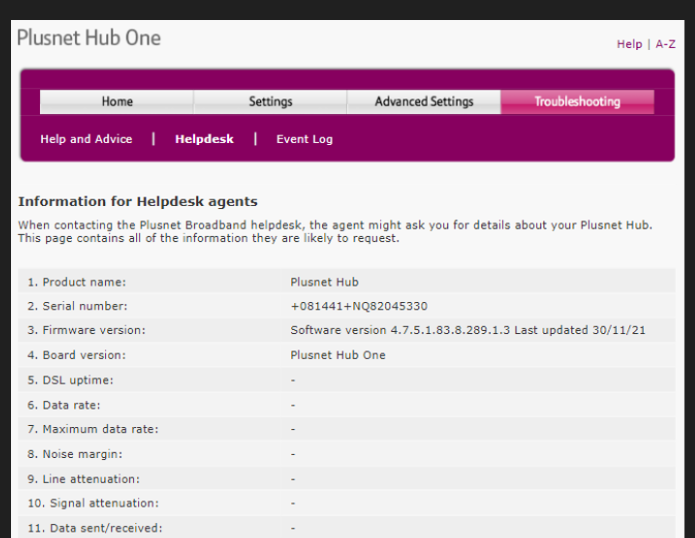This screenshot has height=538, width=695.
Task: Select the Board version value Plusnet Hub One
Action: [338, 355]
